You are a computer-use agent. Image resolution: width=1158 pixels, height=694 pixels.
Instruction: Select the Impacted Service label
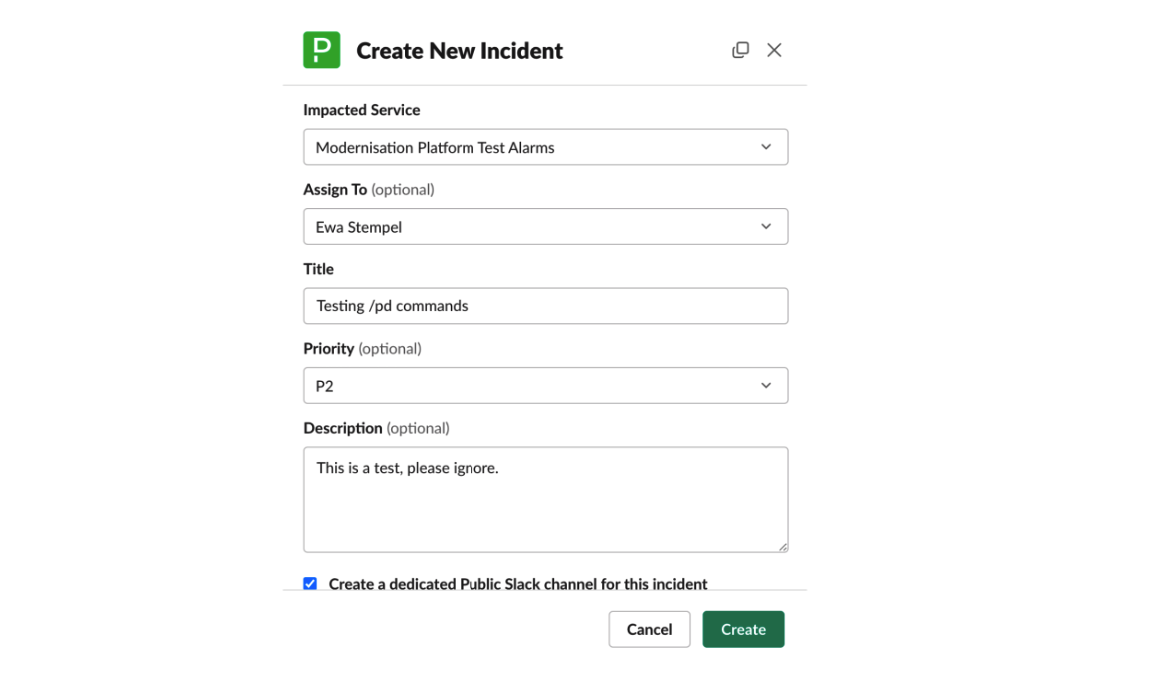click(x=361, y=110)
